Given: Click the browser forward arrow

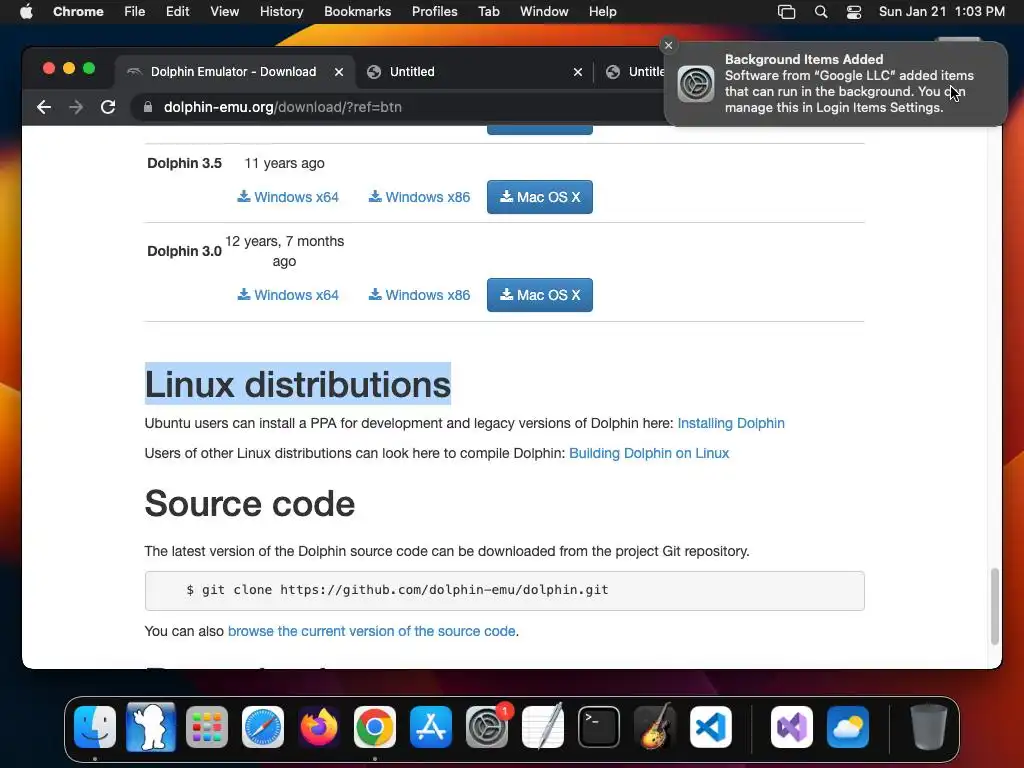Looking at the screenshot, I should coord(76,107).
